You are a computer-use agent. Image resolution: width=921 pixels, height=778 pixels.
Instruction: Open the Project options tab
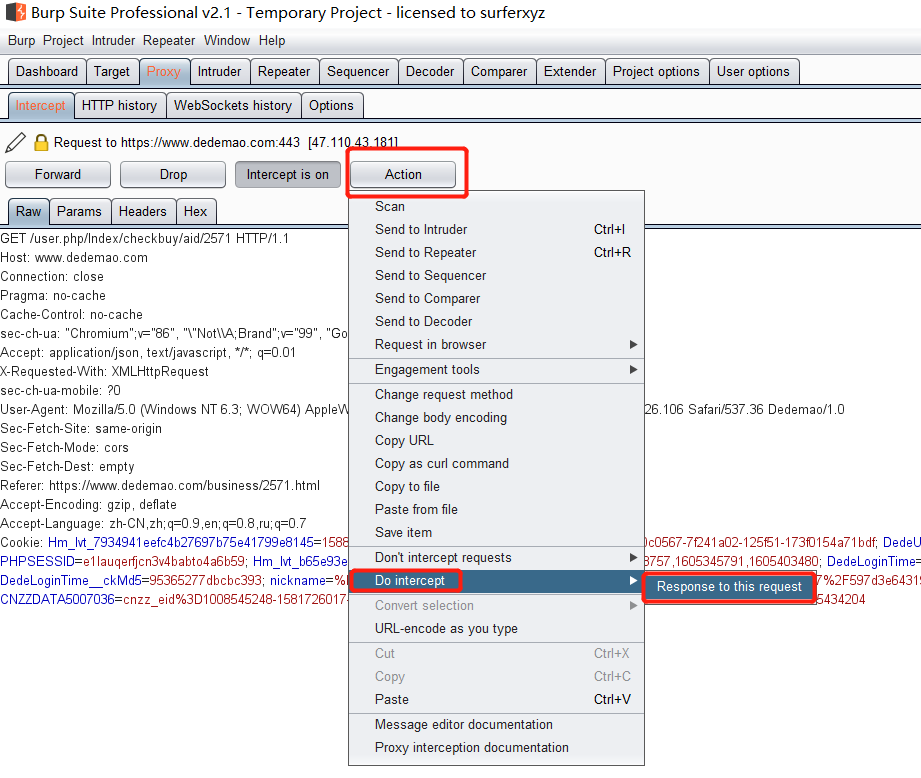coord(657,72)
